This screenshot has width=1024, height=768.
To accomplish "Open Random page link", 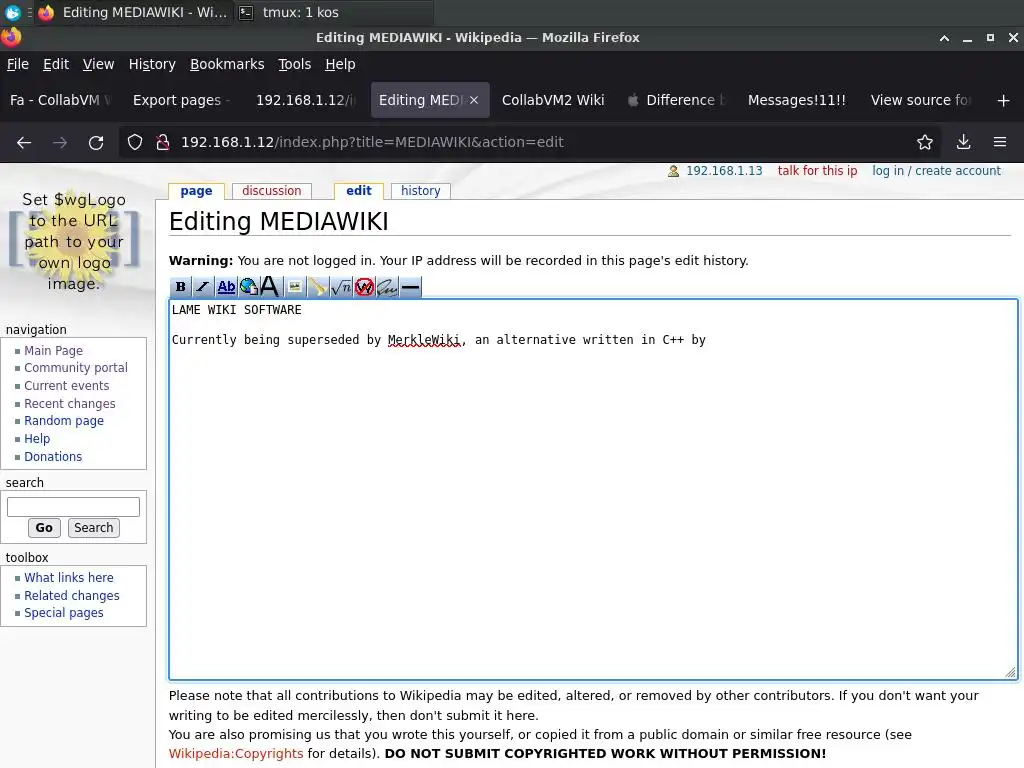I will click(64, 421).
